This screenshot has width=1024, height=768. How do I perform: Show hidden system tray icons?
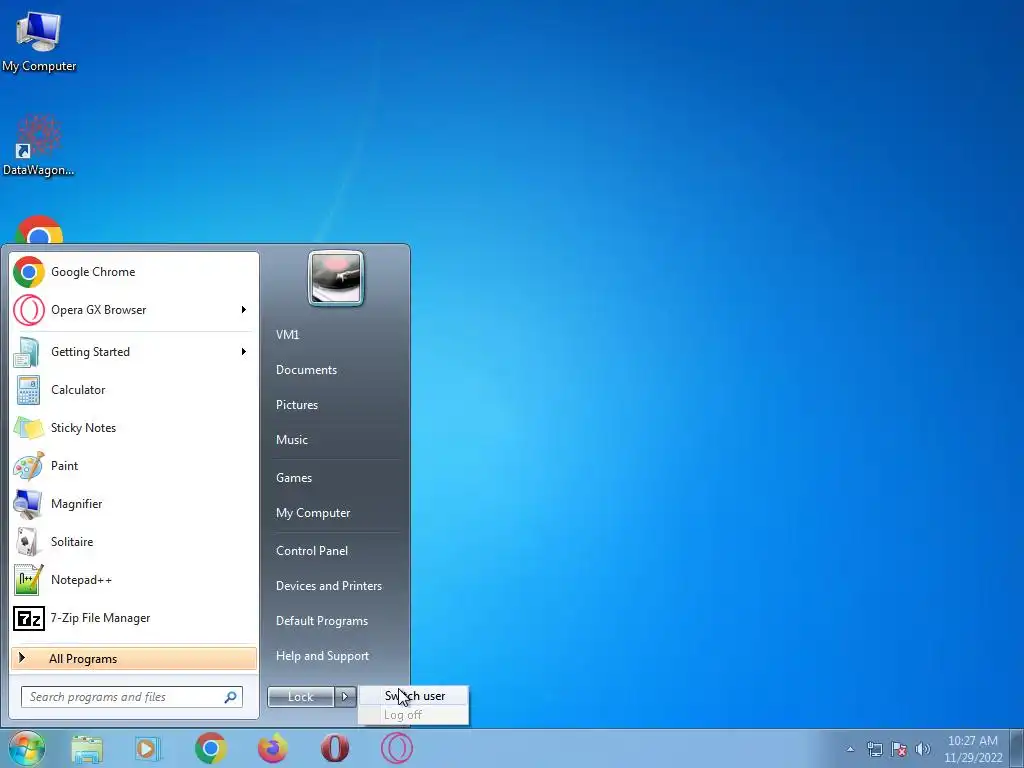pos(850,749)
